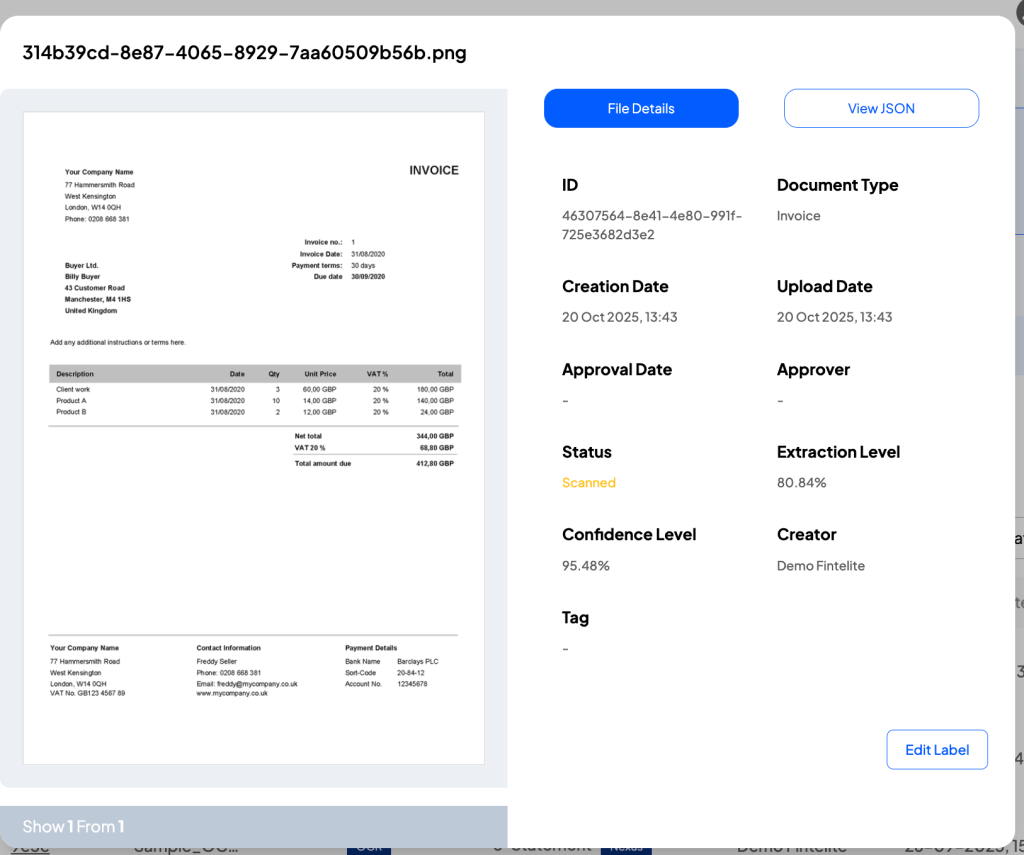
Task: Click the www.mycompany.co.uk text in preview
Action: [x=232, y=693]
